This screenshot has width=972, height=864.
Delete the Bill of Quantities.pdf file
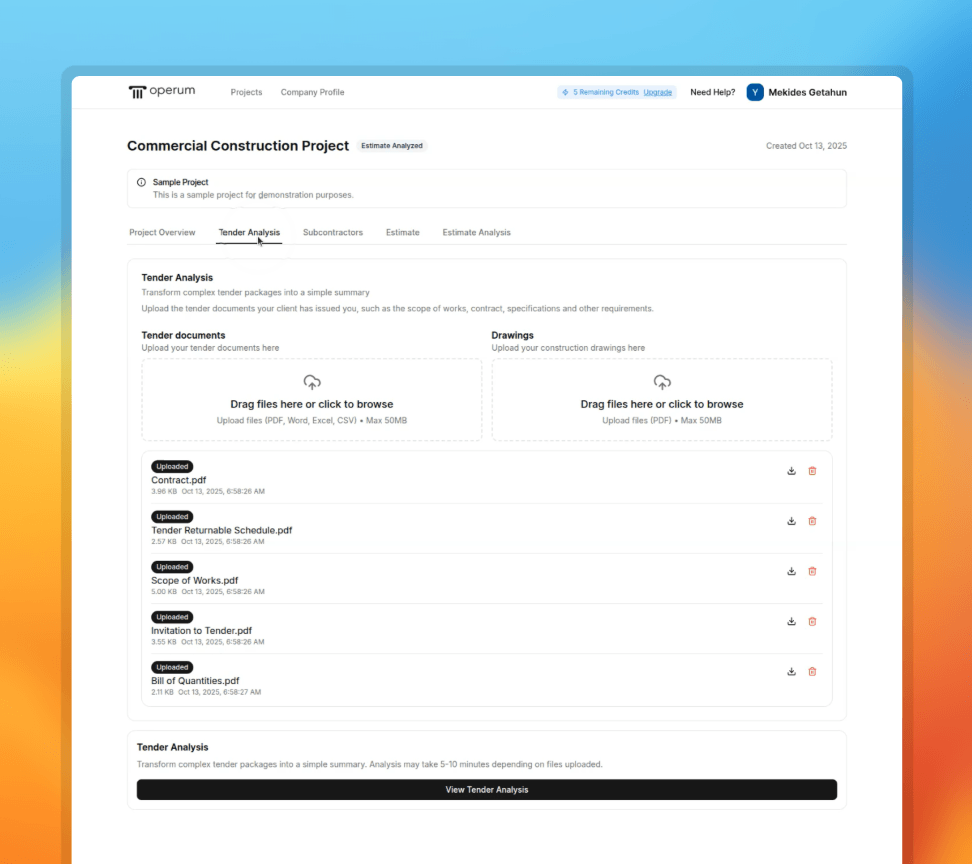pos(812,671)
